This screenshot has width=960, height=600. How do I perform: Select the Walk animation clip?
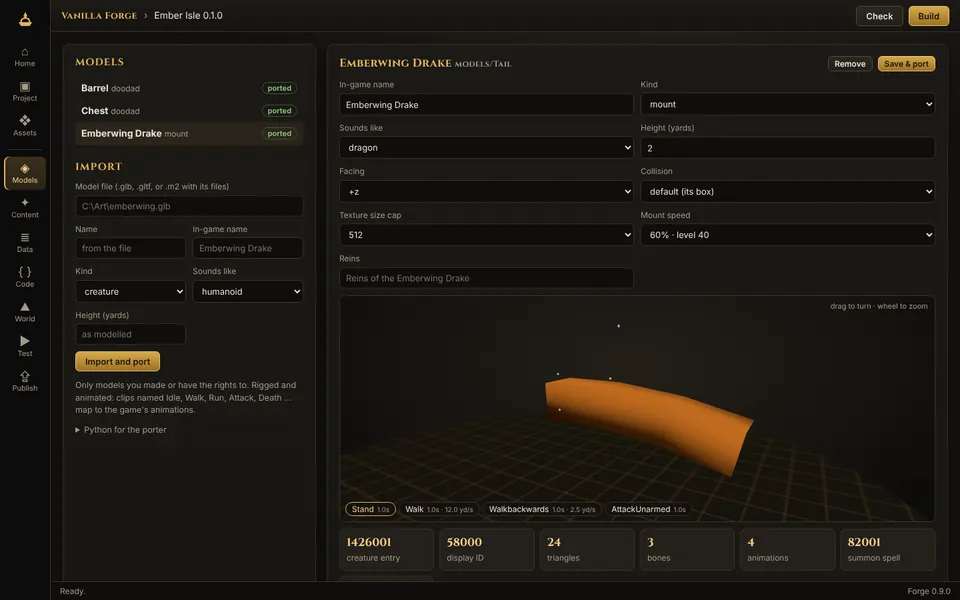(438, 509)
